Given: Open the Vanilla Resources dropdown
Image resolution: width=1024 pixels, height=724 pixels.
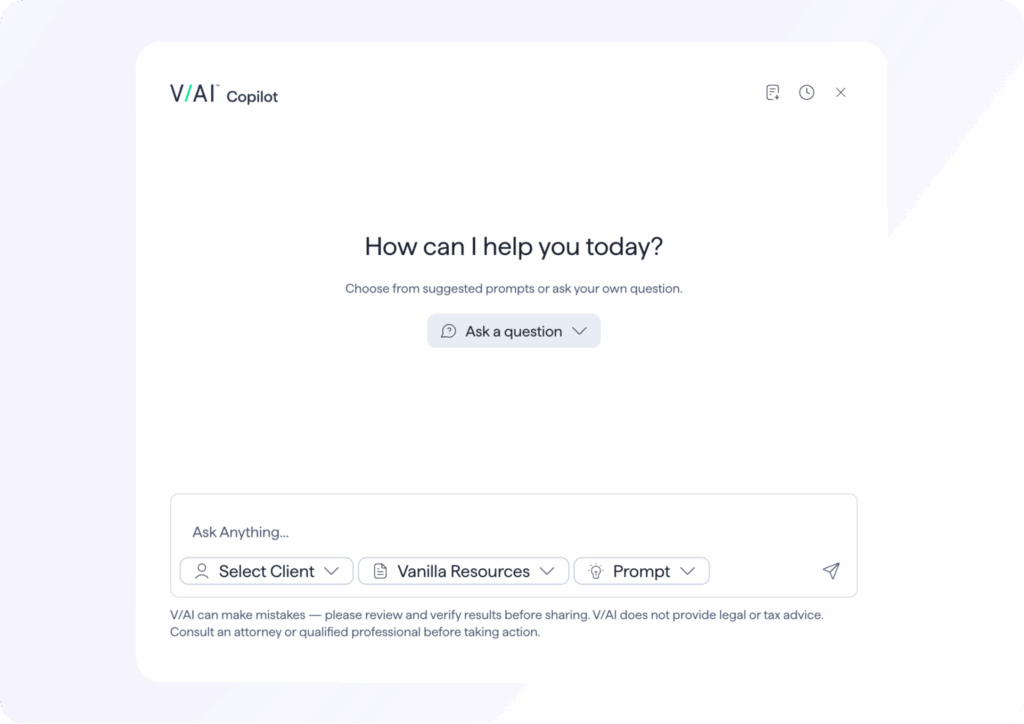Looking at the screenshot, I should (463, 571).
